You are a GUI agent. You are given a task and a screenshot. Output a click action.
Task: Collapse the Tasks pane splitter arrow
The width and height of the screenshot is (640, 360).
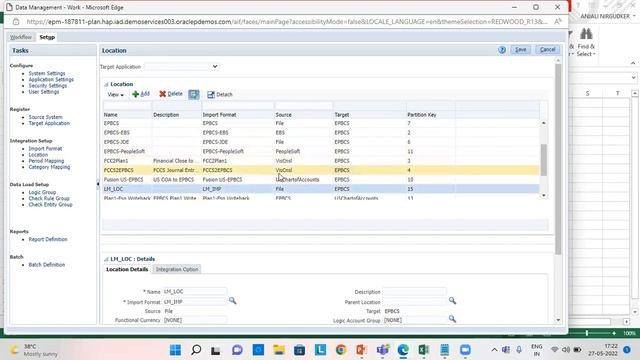coord(98,184)
